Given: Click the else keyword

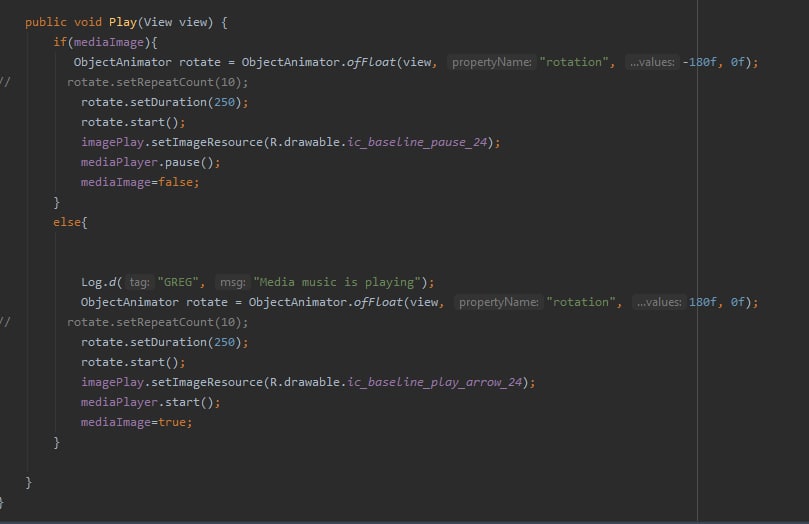Looking at the screenshot, I should (x=67, y=222).
